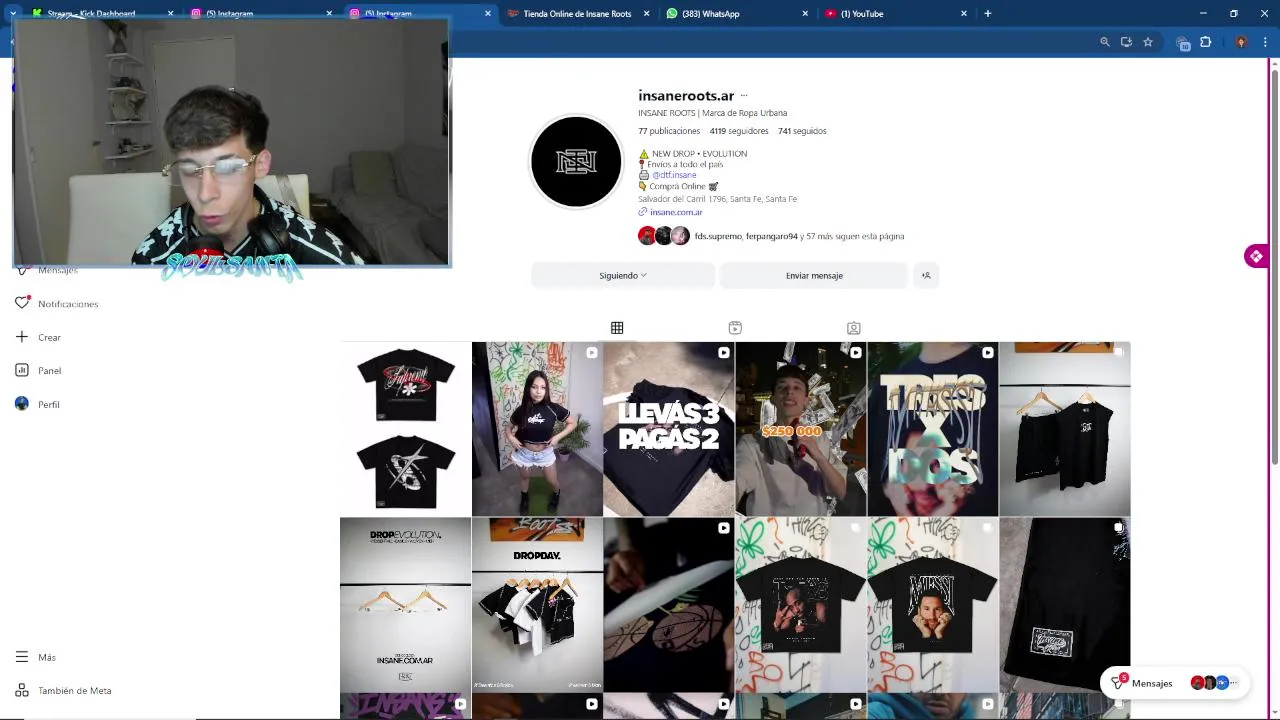Click the browser zoom magnifier icon
Viewport: 1280px width, 720px height.
1105,42
